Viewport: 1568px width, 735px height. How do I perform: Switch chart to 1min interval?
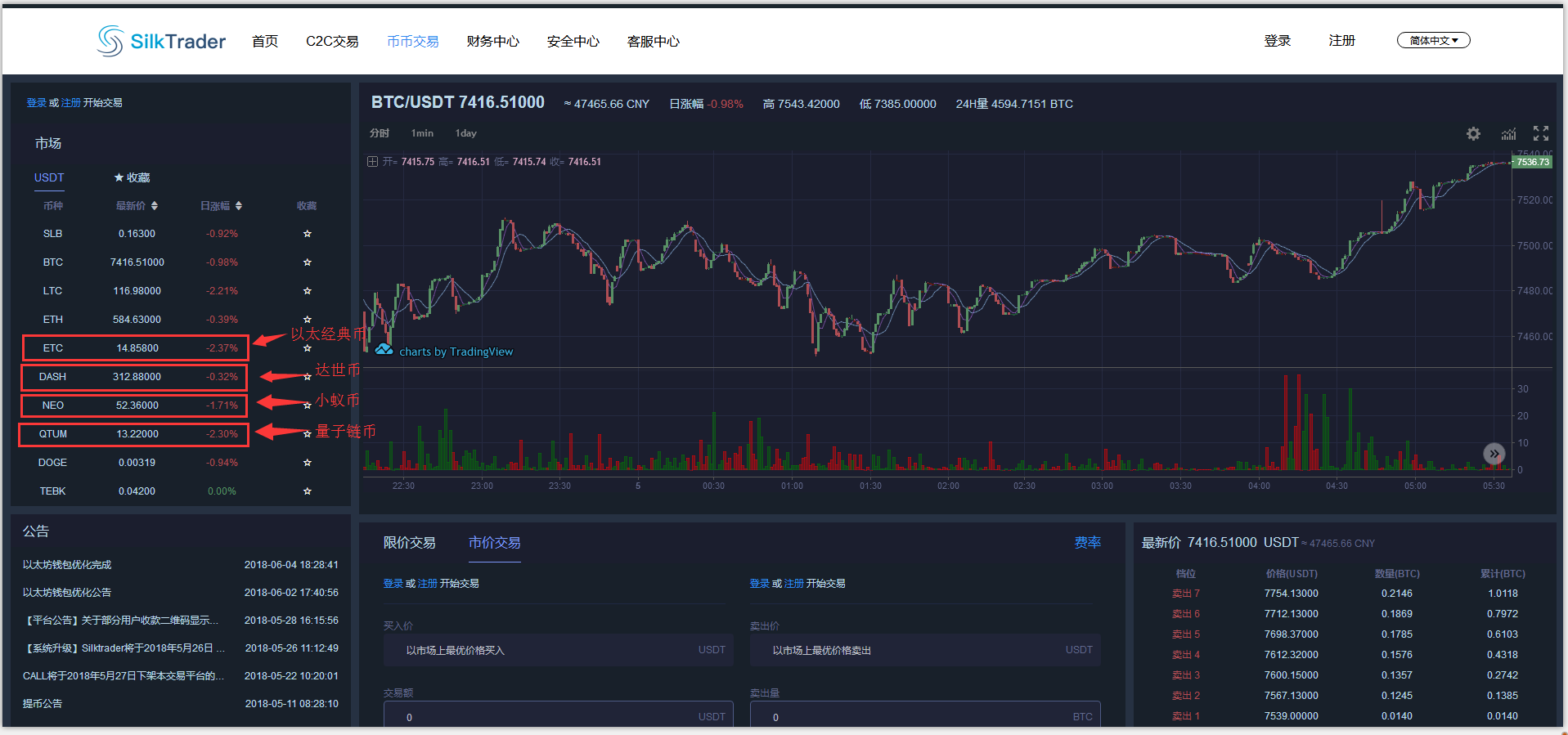click(422, 133)
